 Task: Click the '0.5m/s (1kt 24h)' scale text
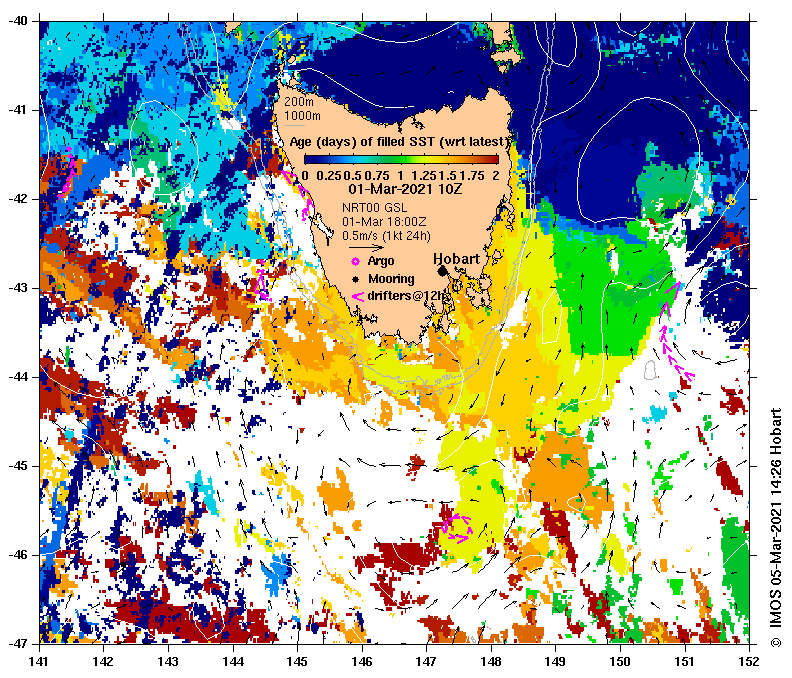386,236
